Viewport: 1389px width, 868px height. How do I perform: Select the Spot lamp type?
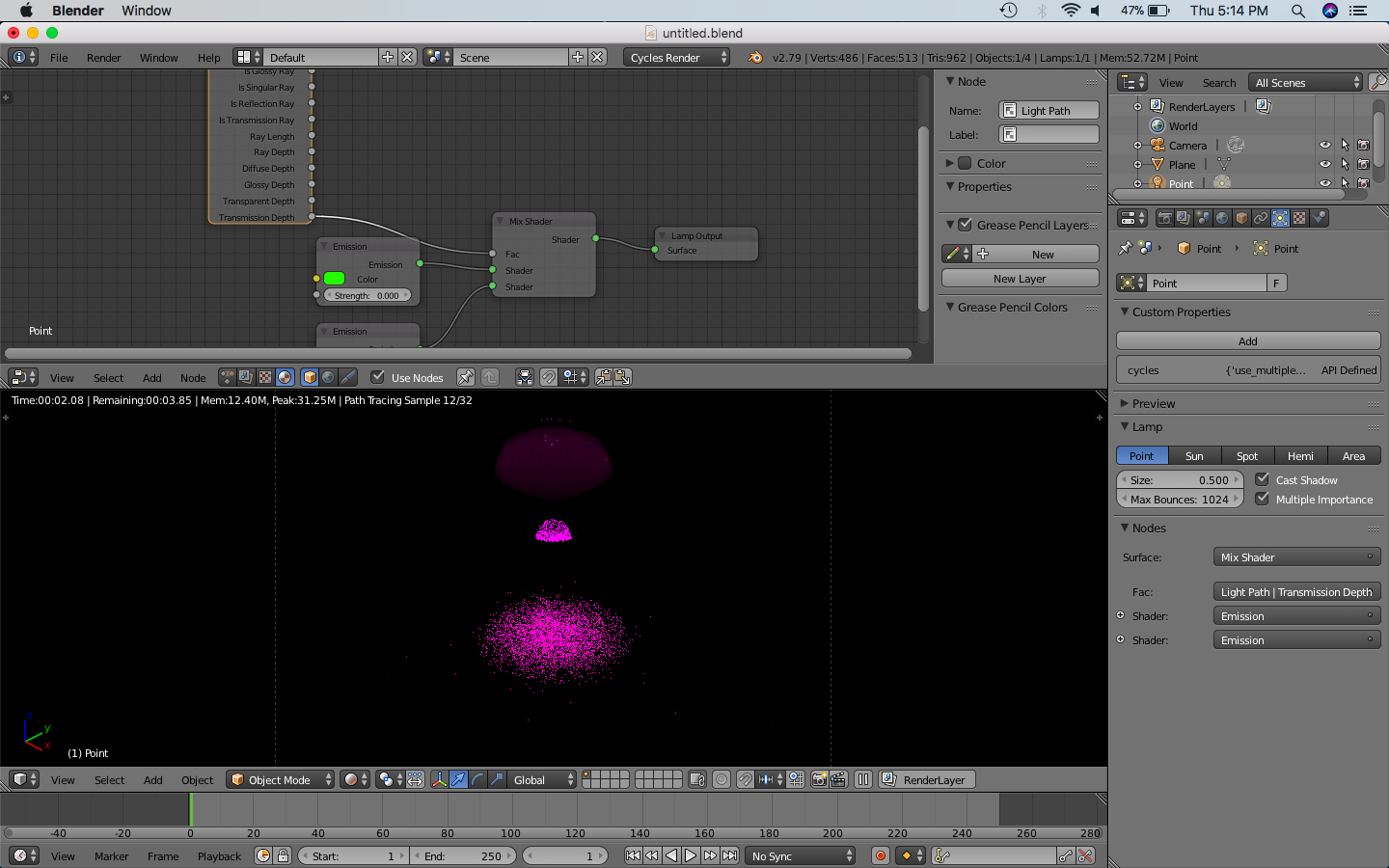(1247, 455)
